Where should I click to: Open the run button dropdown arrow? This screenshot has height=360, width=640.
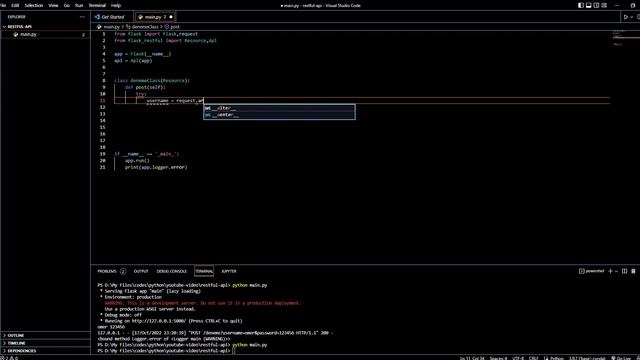[x=631, y=17]
